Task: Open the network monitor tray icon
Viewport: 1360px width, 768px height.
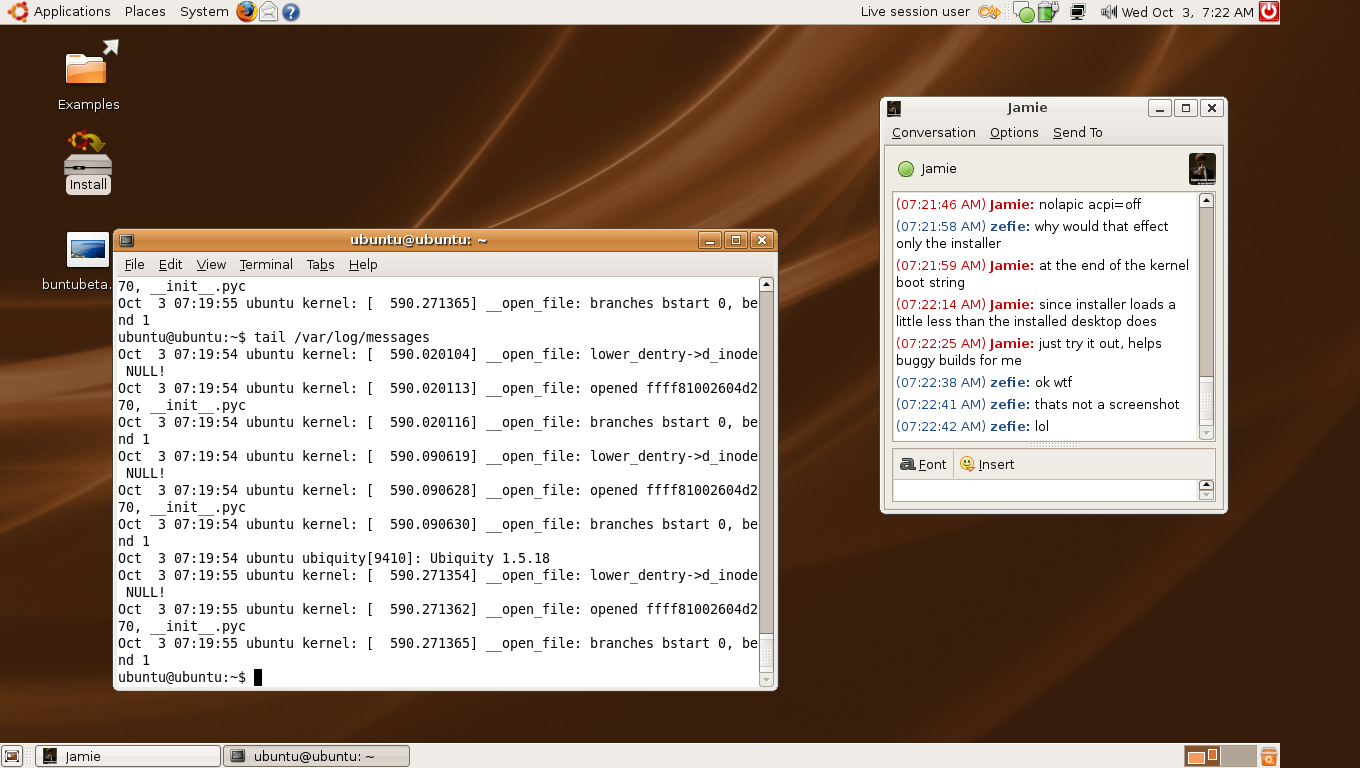Action: pyautogui.click(x=1078, y=12)
